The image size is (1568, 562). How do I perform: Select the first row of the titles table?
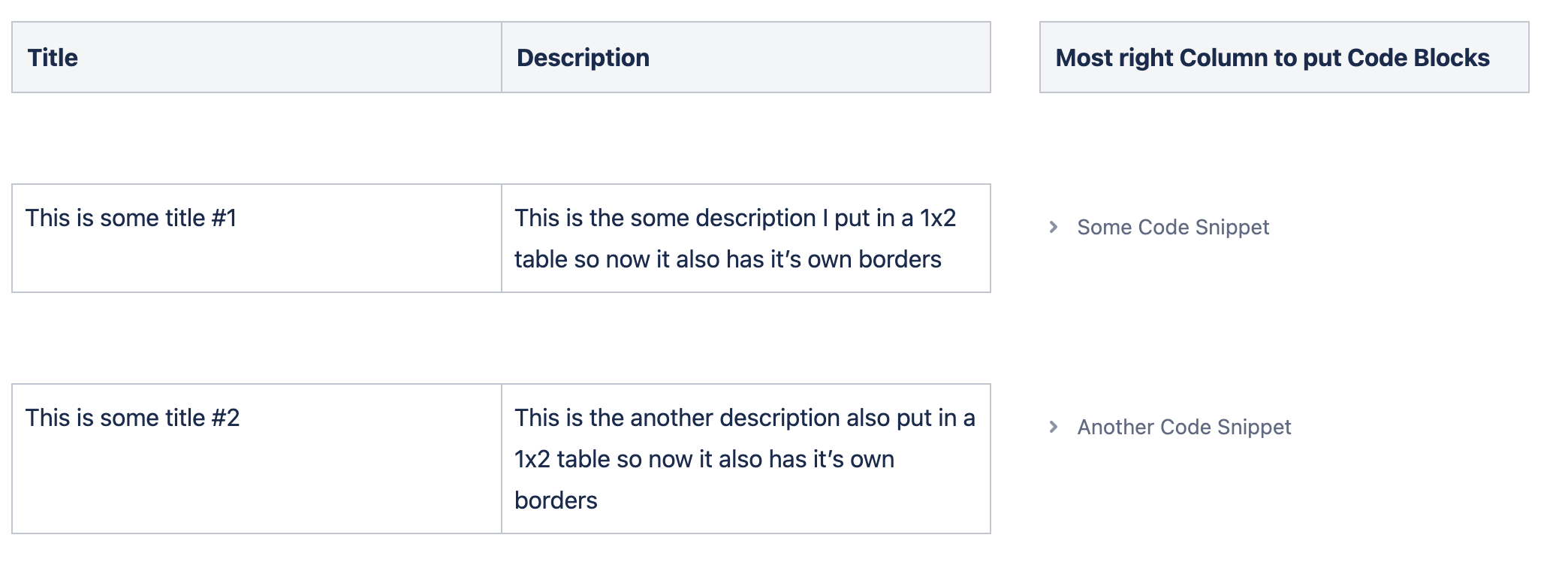pos(503,238)
